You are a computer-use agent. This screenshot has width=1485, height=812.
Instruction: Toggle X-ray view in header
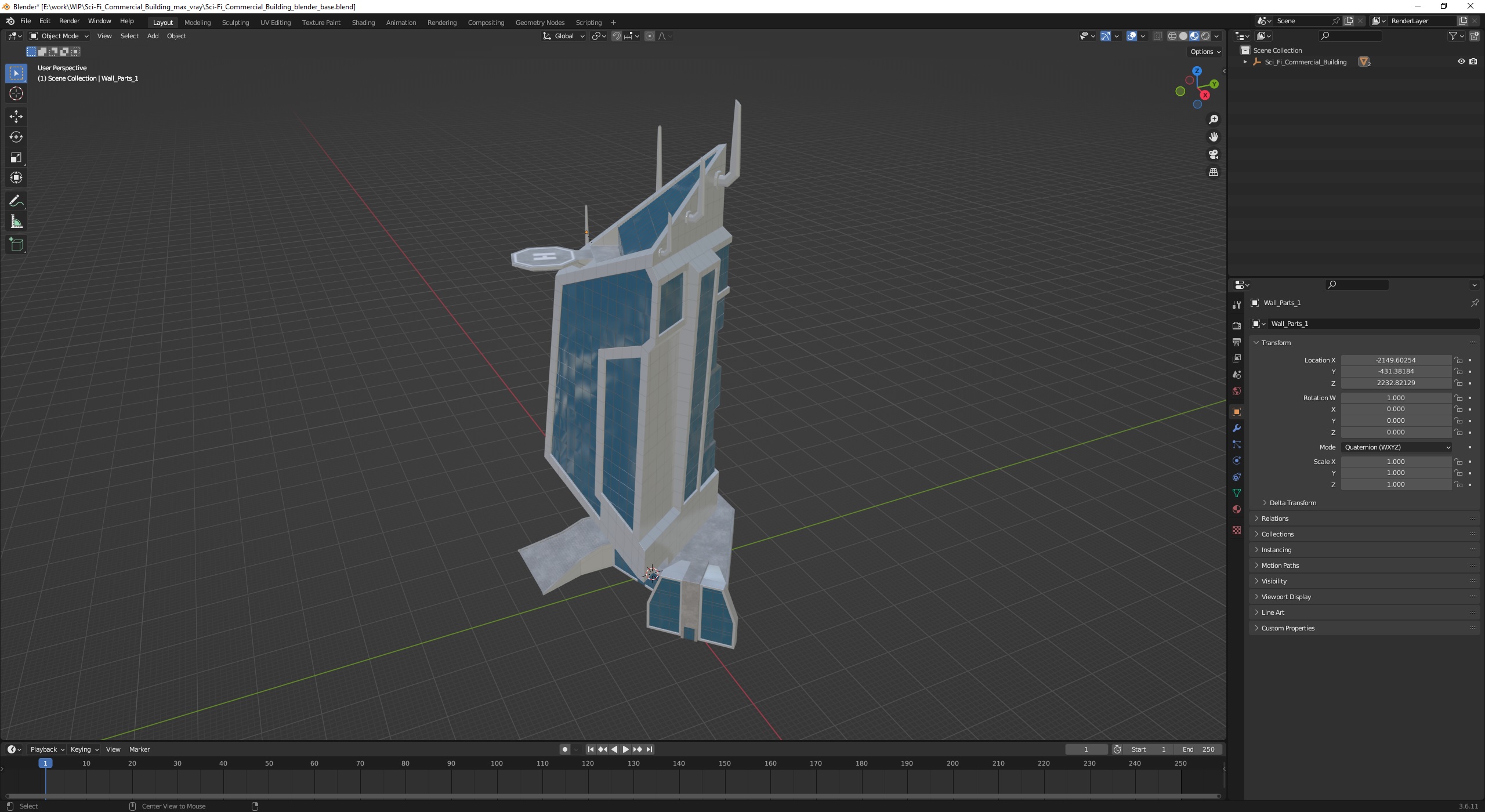[x=1157, y=36]
